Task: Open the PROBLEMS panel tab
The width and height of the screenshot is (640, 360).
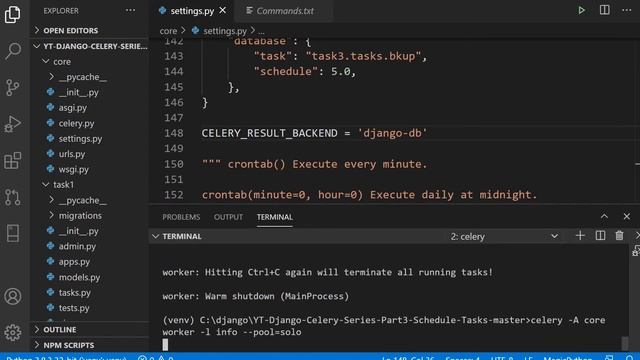Action: [181, 217]
